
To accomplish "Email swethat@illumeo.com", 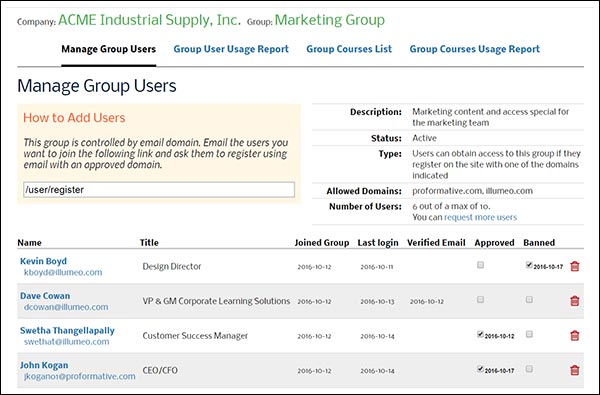I will point(66,342).
